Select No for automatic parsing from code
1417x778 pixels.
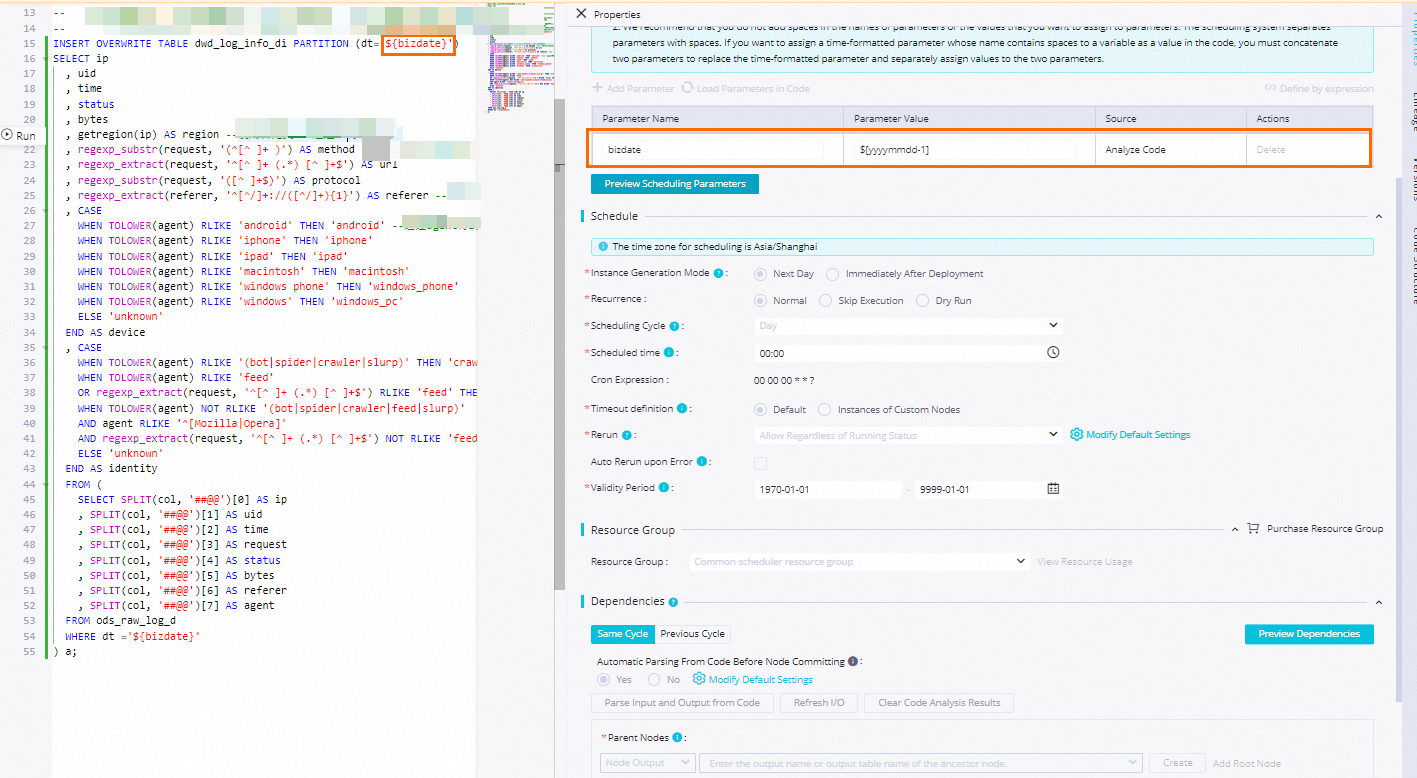(654, 679)
